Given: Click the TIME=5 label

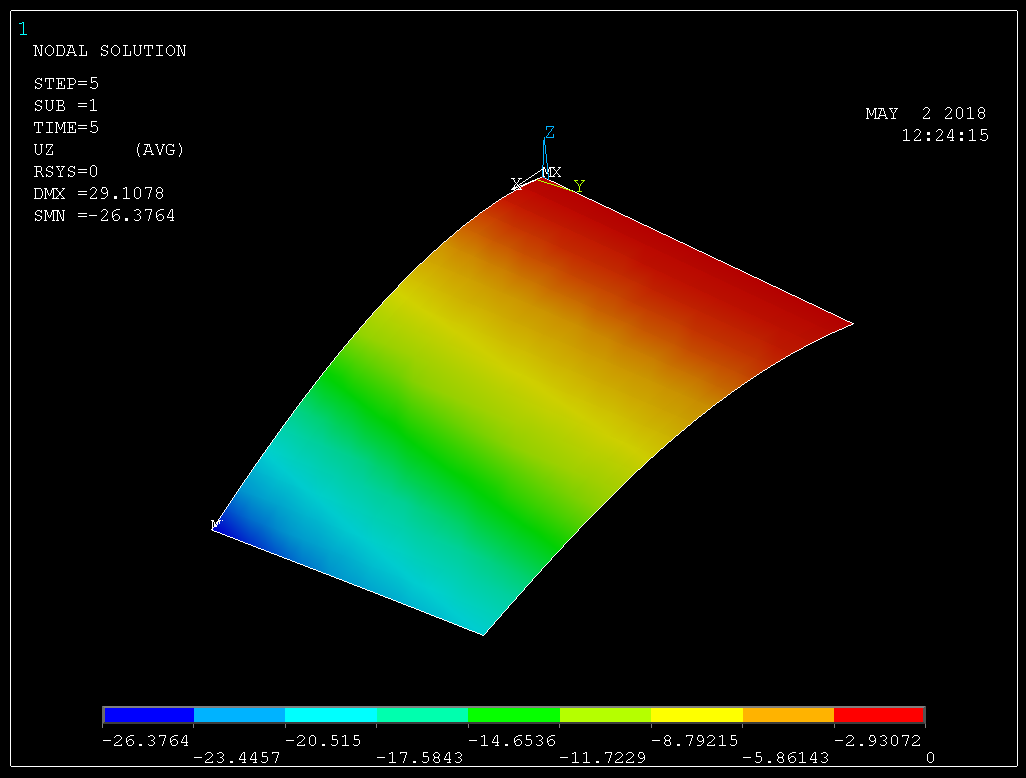Looking at the screenshot, I should (x=66, y=128).
